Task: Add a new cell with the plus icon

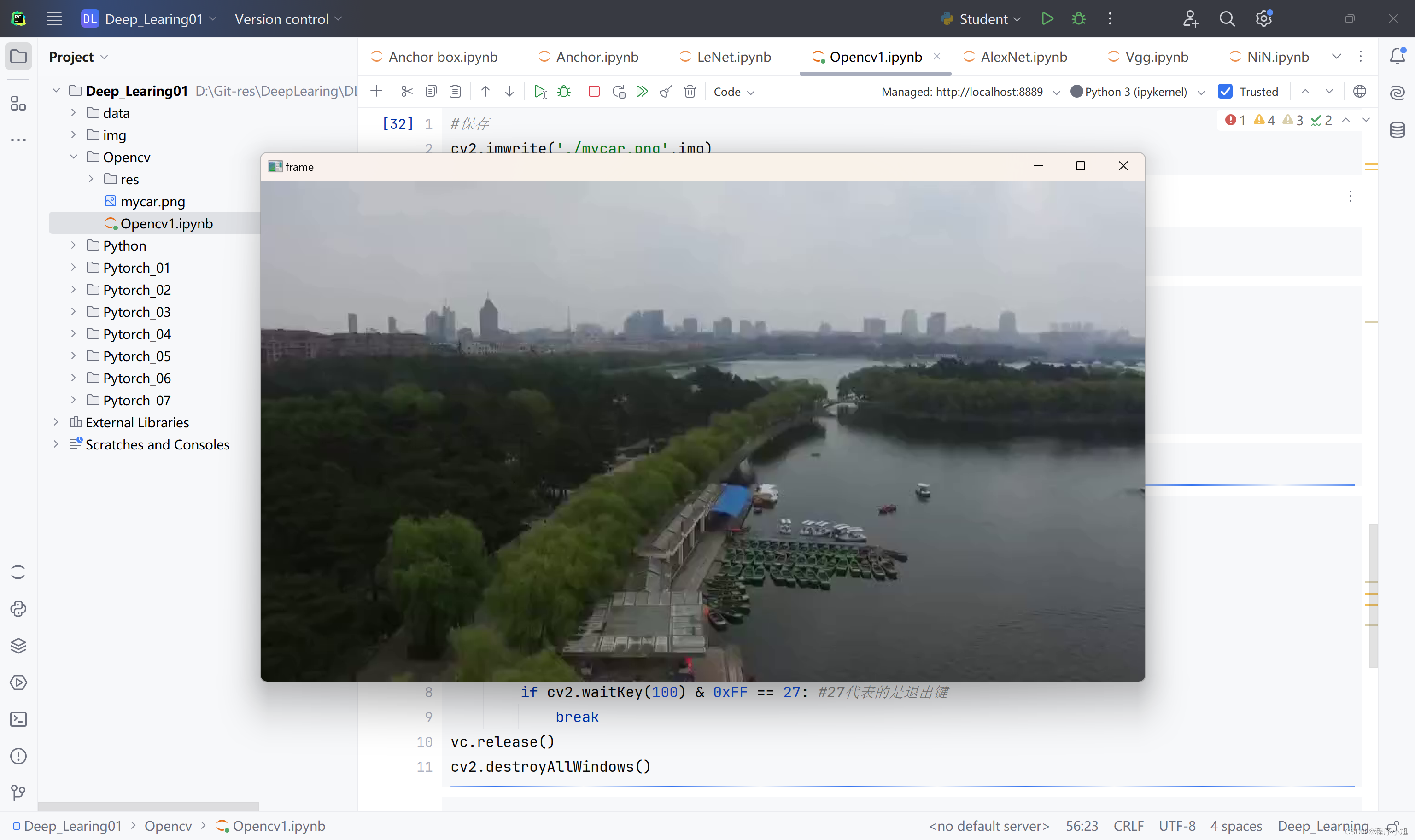Action: click(x=376, y=91)
